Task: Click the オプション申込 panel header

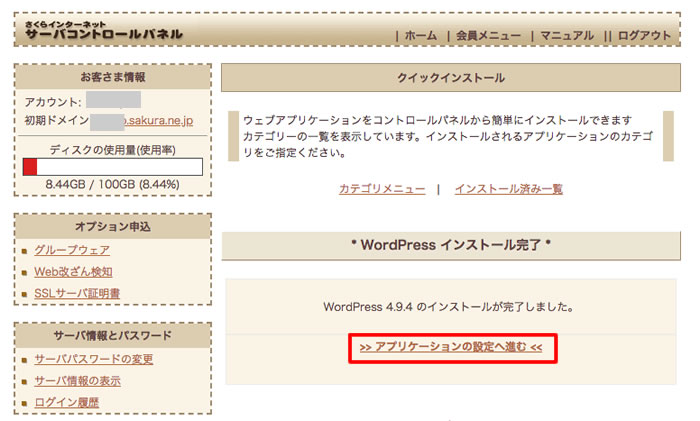Action: [x=112, y=227]
